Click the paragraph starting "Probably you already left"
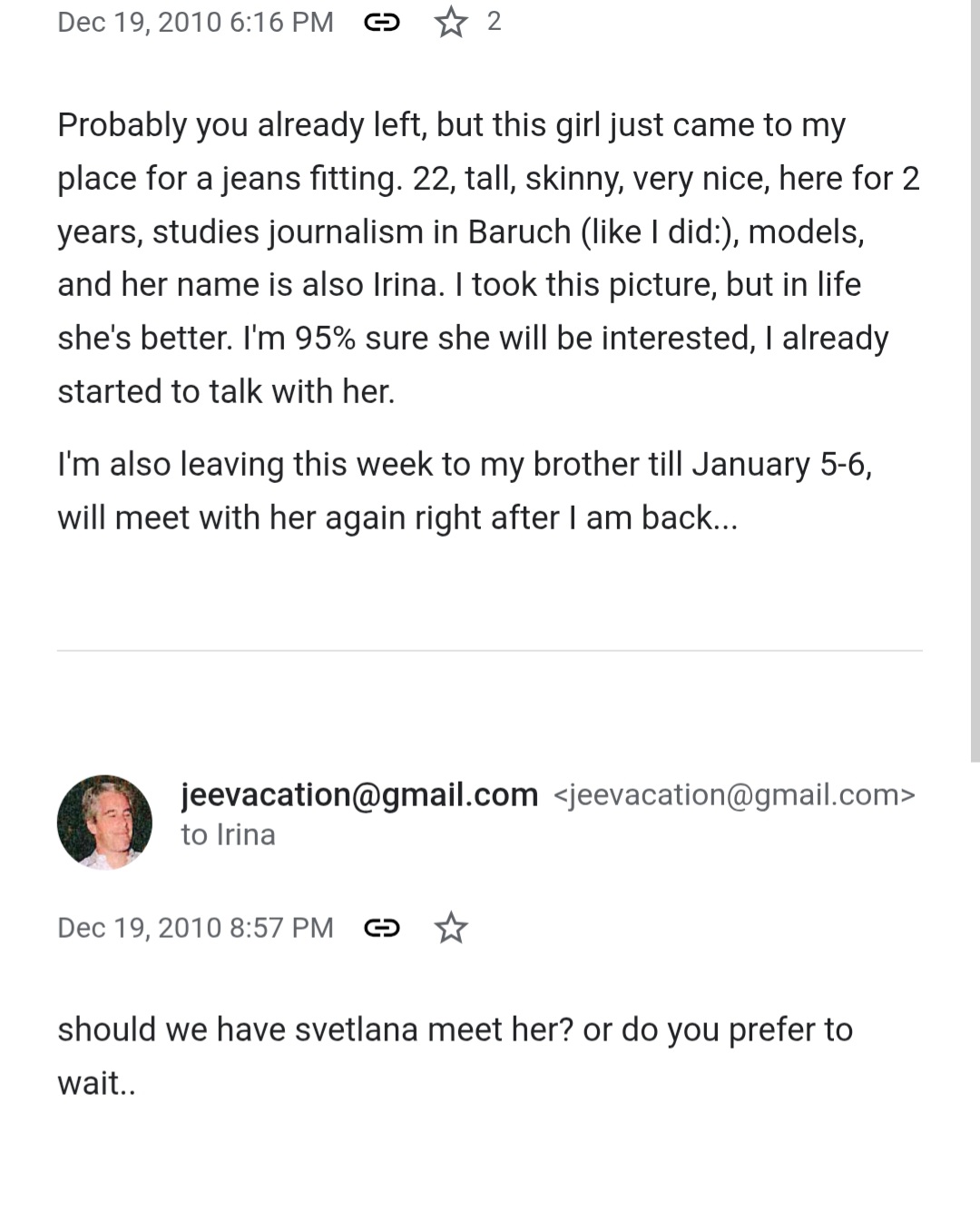Image resolution: width=980 pixels, height=1212 pixels. 489,258
